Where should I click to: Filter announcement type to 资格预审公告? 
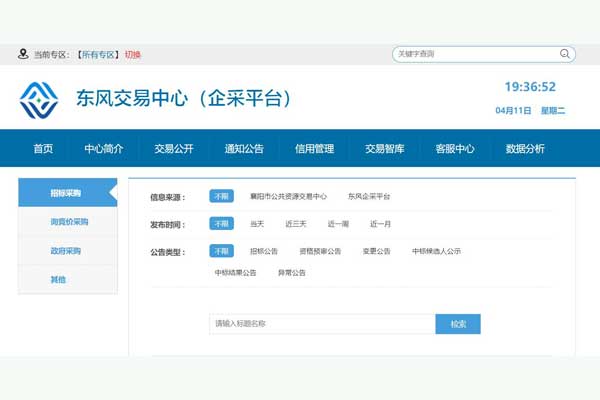(x=320, y=251)
